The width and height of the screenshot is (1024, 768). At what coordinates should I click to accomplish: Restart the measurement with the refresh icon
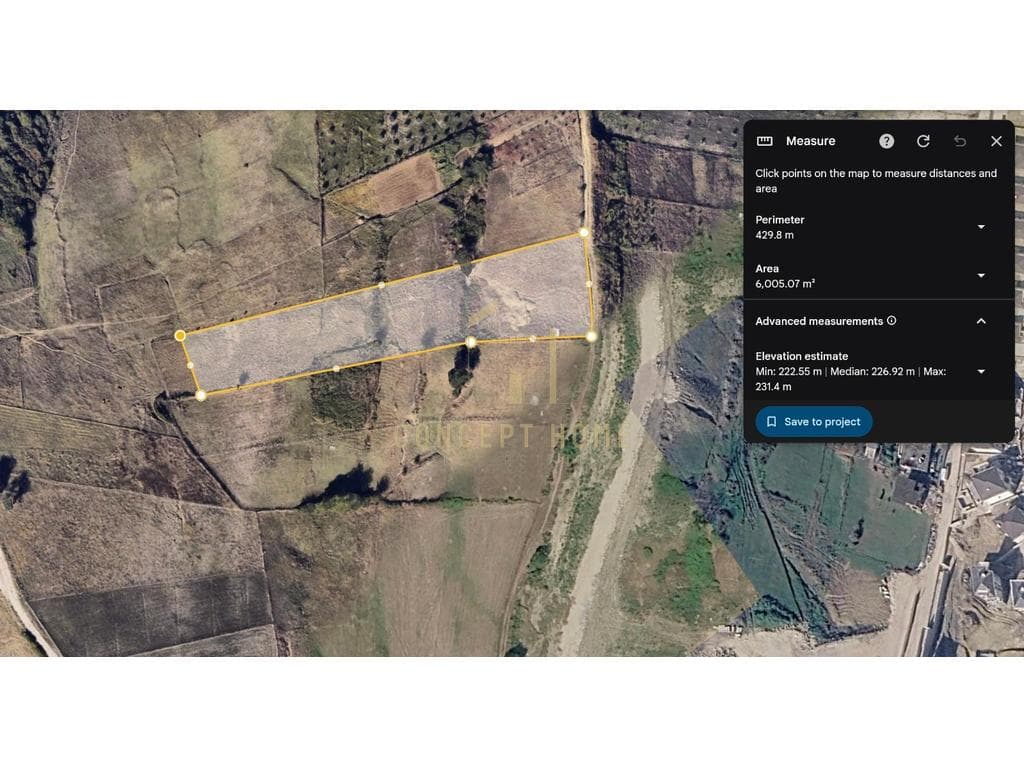click(923, 141)
